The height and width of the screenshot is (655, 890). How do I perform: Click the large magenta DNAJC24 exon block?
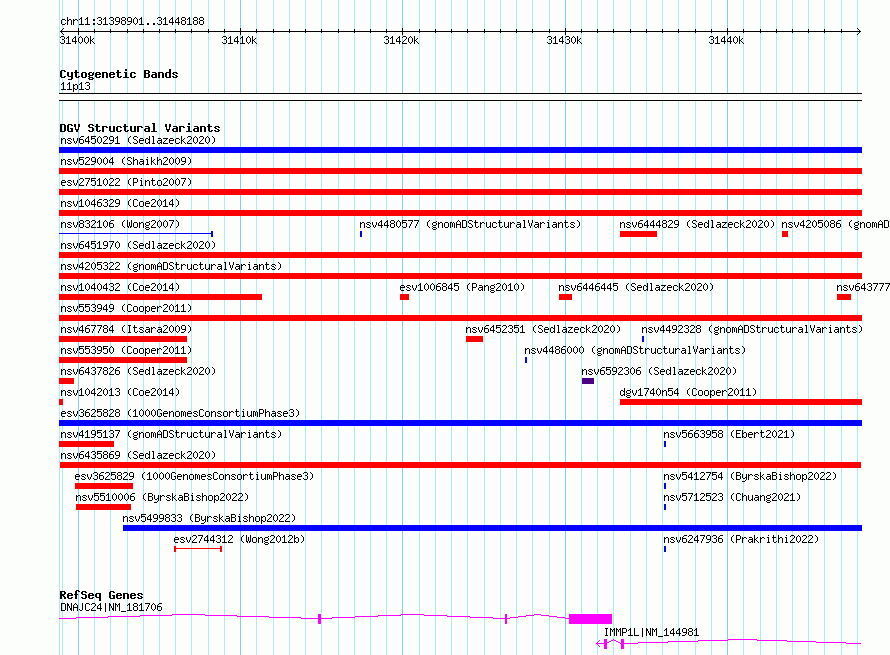coord(590,619)
